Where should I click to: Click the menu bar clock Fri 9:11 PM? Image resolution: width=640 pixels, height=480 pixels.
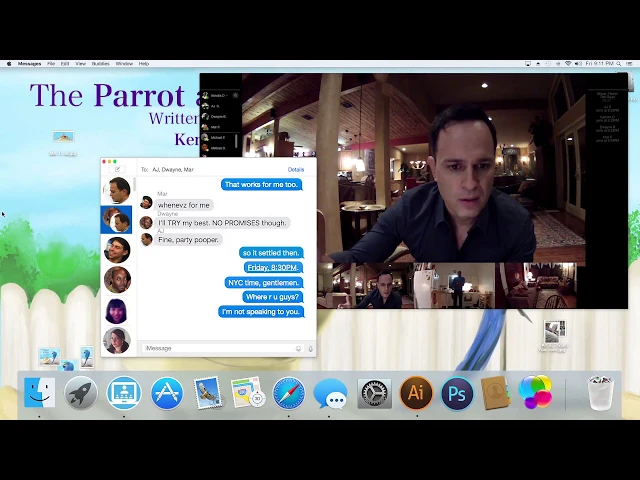click(600, 64)
